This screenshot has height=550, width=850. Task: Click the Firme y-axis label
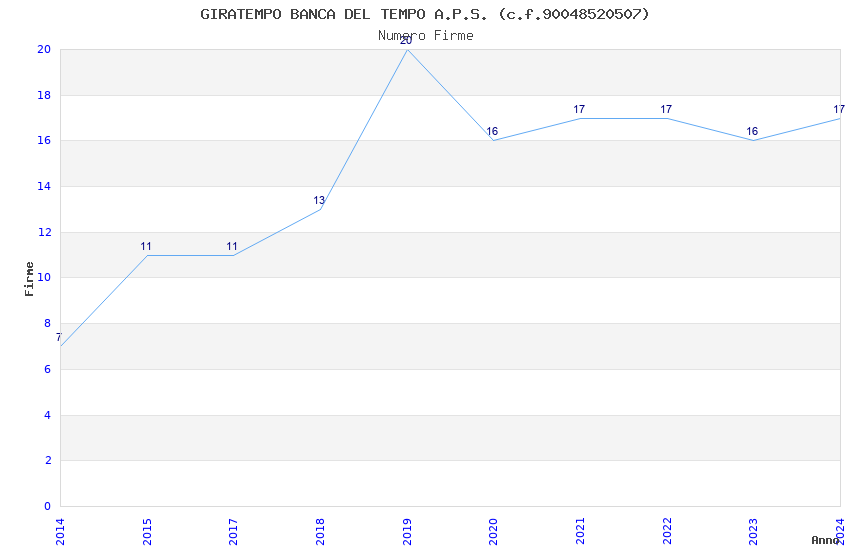point(29,279)
